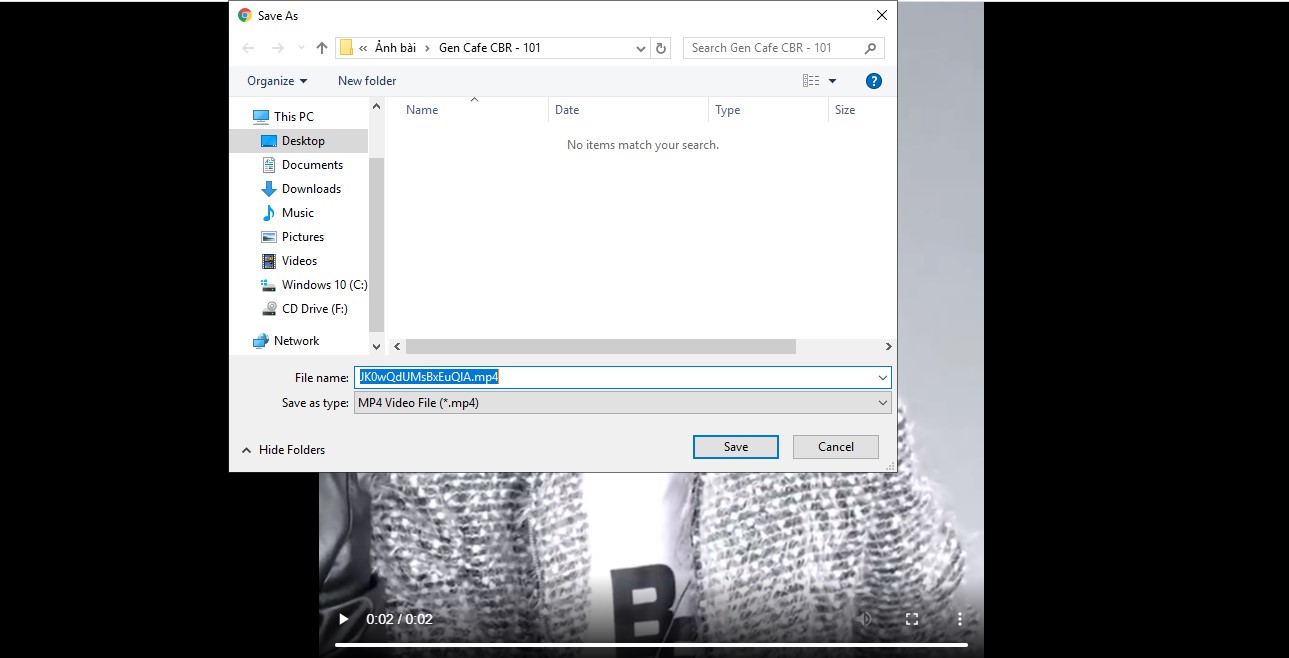Image resolution: width=1289 pixels, height=658 pixels.
Task: Toggle fullscreen mode on the video player
Action: (x=911, y=619)
